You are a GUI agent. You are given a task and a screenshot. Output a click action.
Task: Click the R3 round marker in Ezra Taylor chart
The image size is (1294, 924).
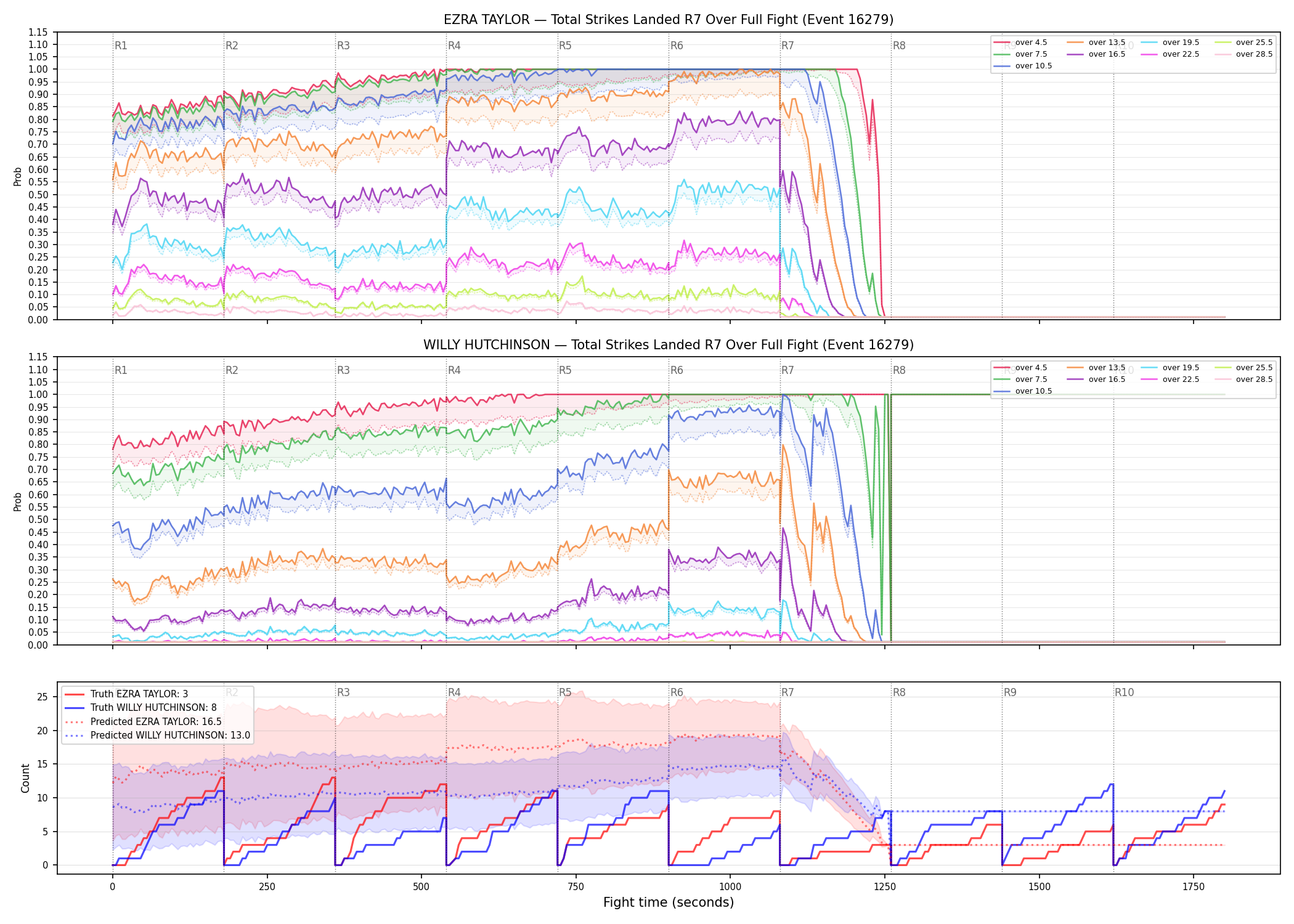pyautogui.click(x=343, y=46)
